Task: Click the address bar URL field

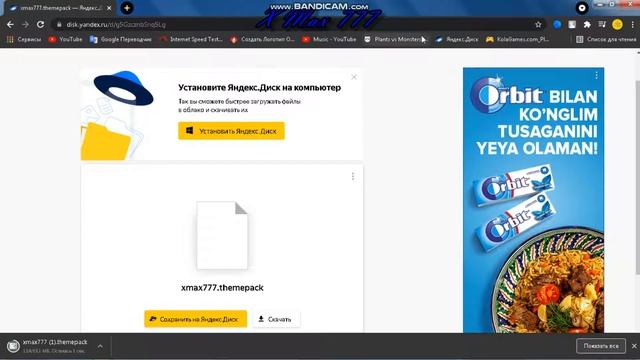Action: pyautogui.click(x=294, y=24)
